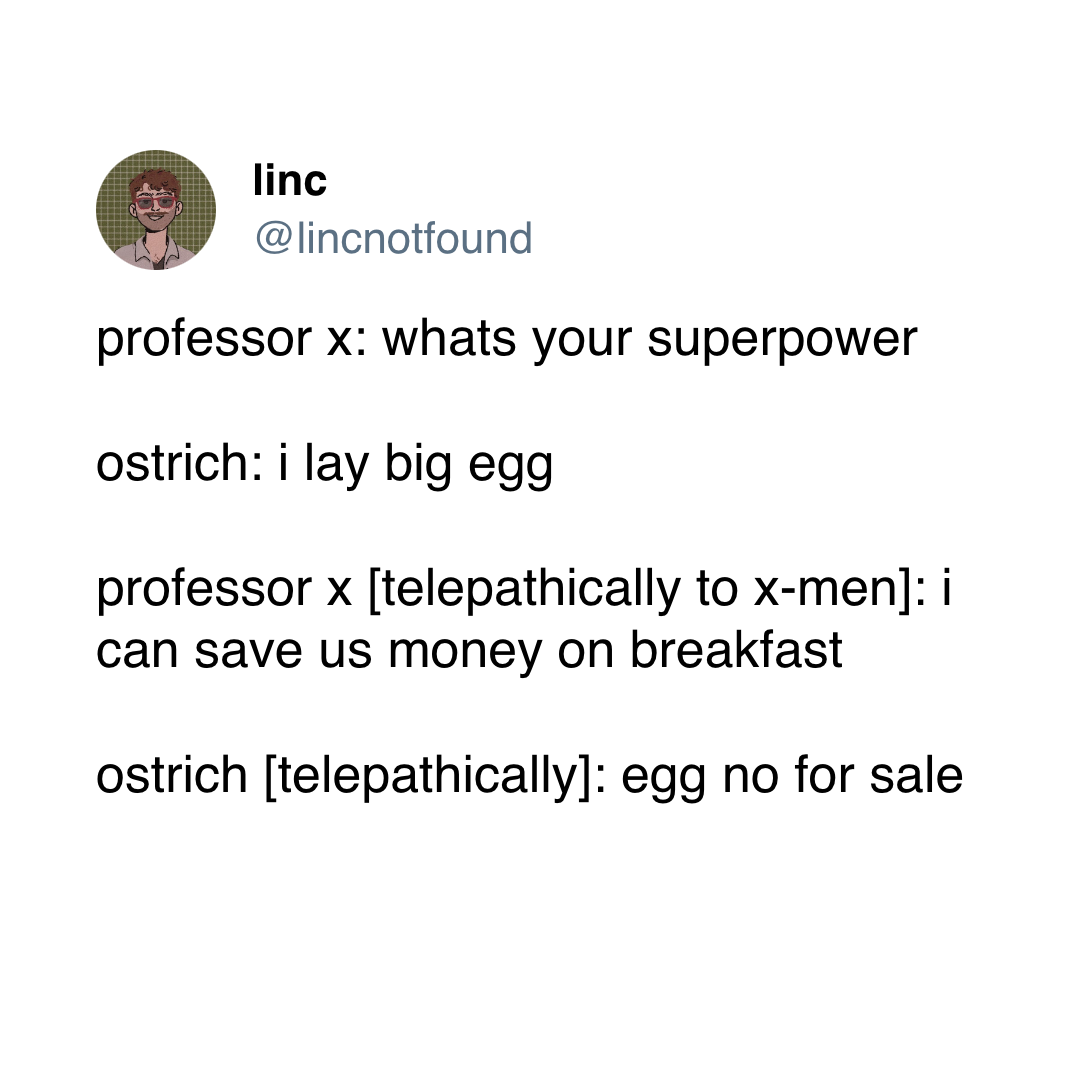Open the @lincnotfound handle link

[x=394, y=238]
